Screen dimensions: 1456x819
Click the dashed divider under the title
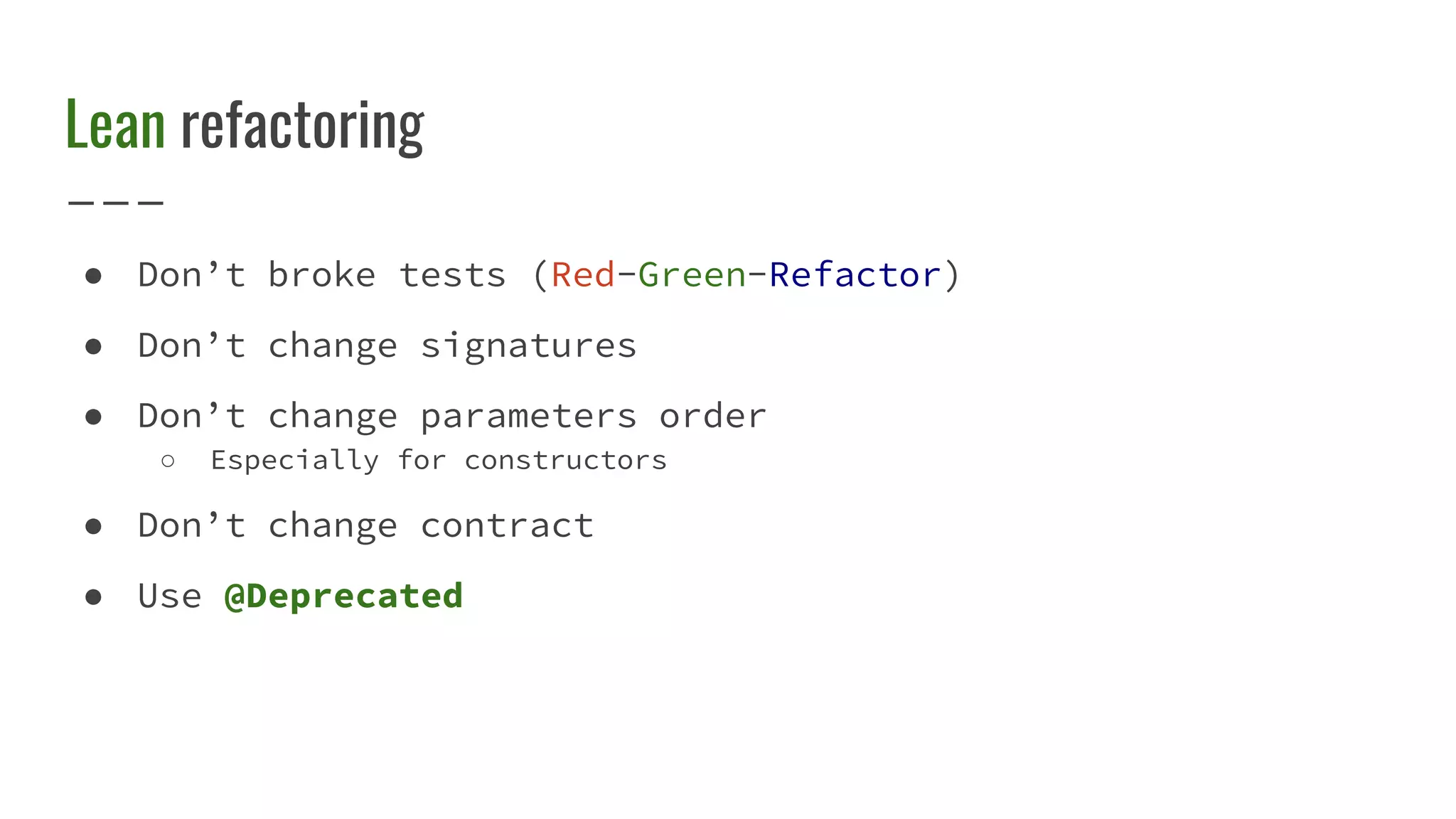(116, 203)
